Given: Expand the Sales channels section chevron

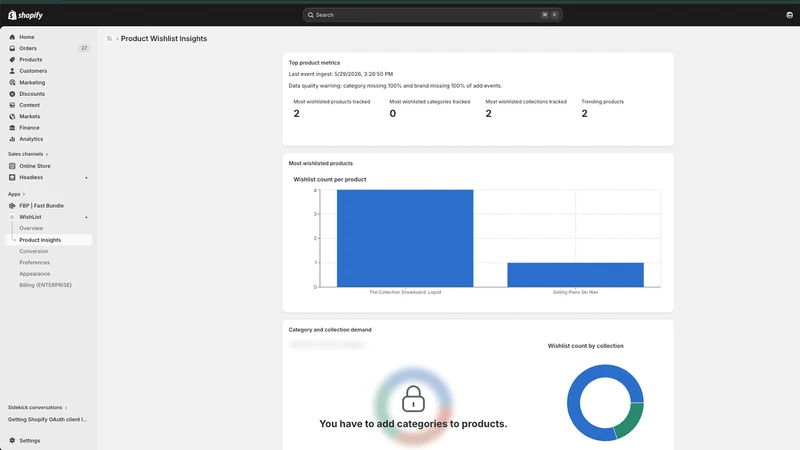Looking at the screenshot, I should pos(47,154).
